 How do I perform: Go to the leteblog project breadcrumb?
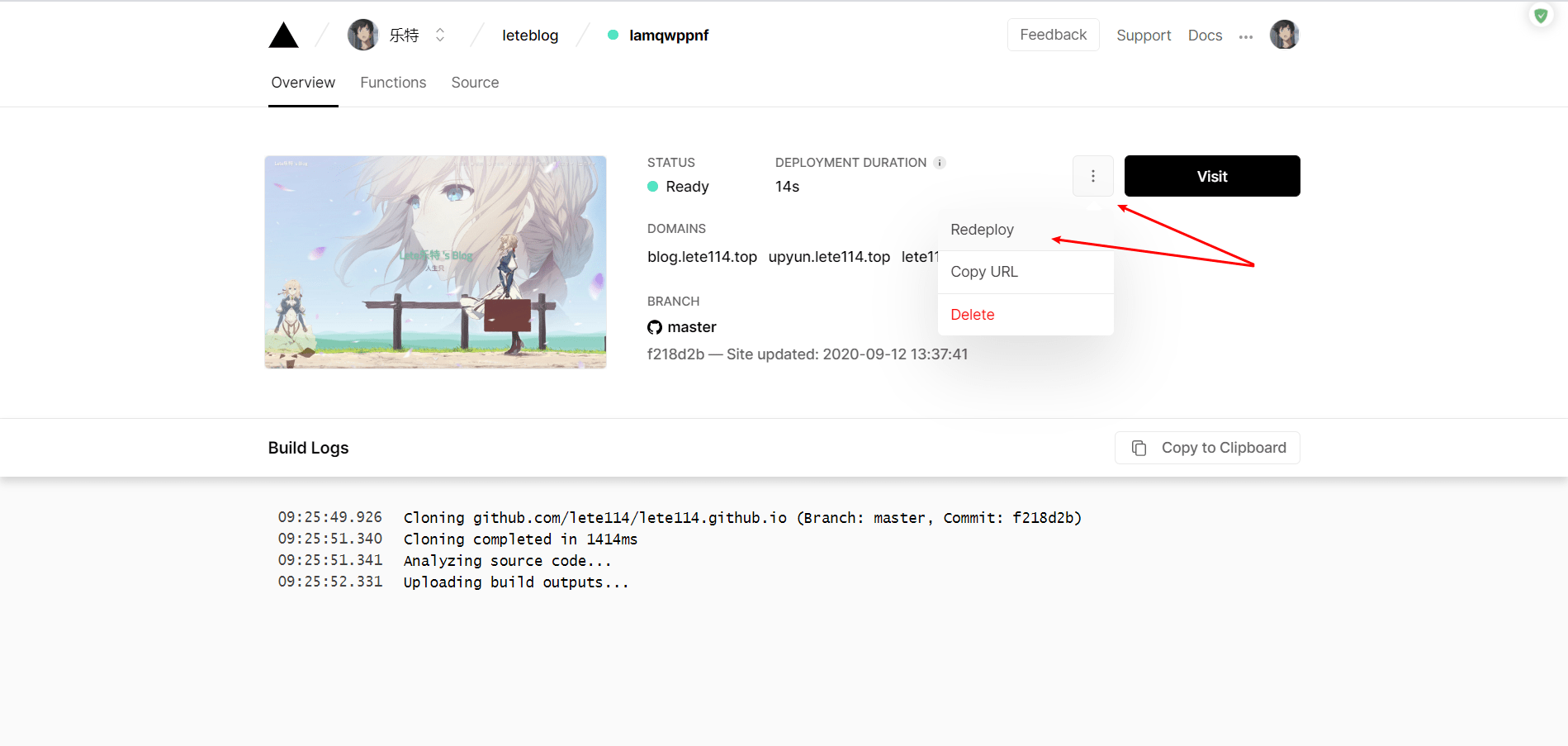[530, 36]
